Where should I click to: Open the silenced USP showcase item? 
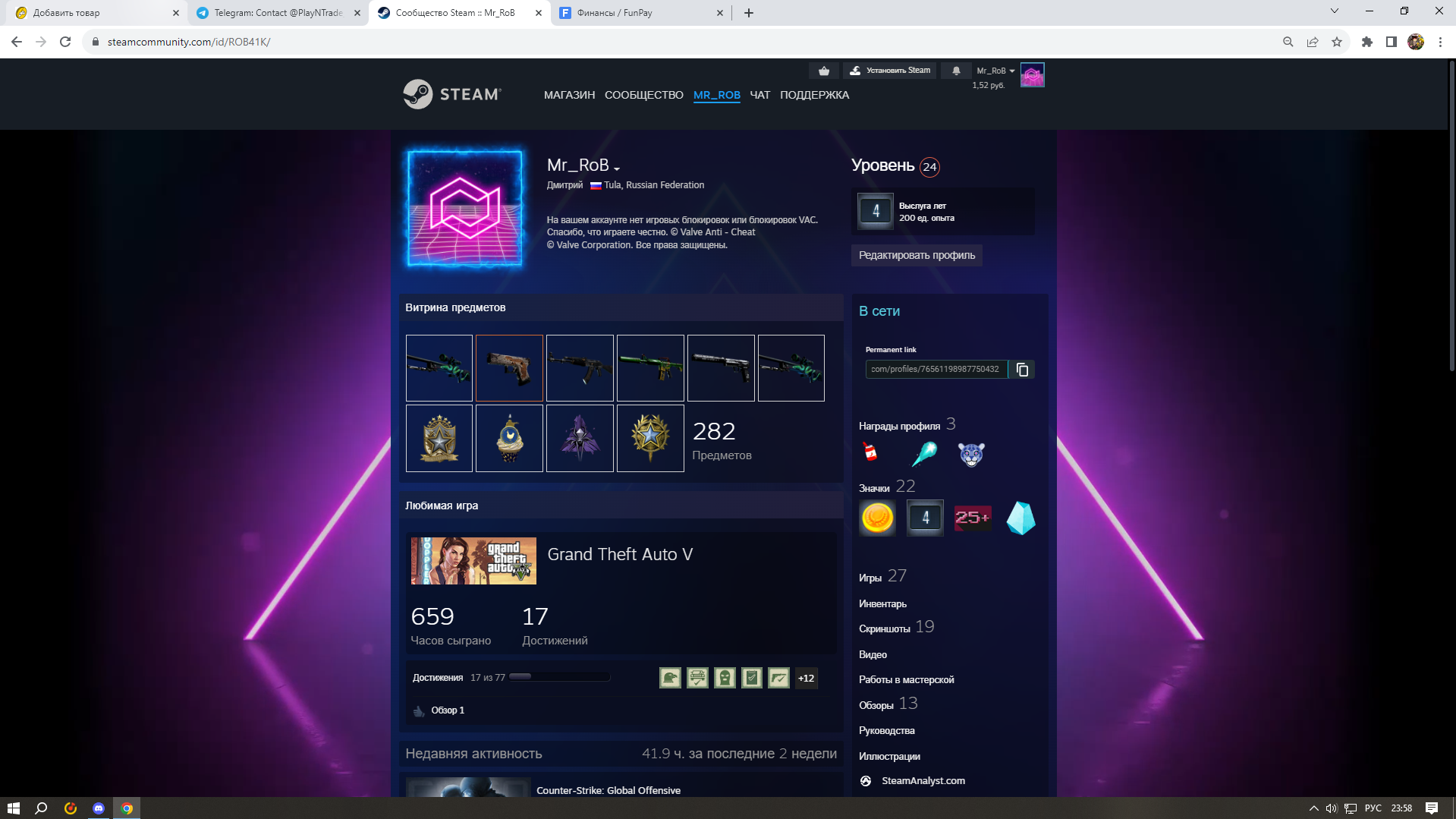coord(721,368)
